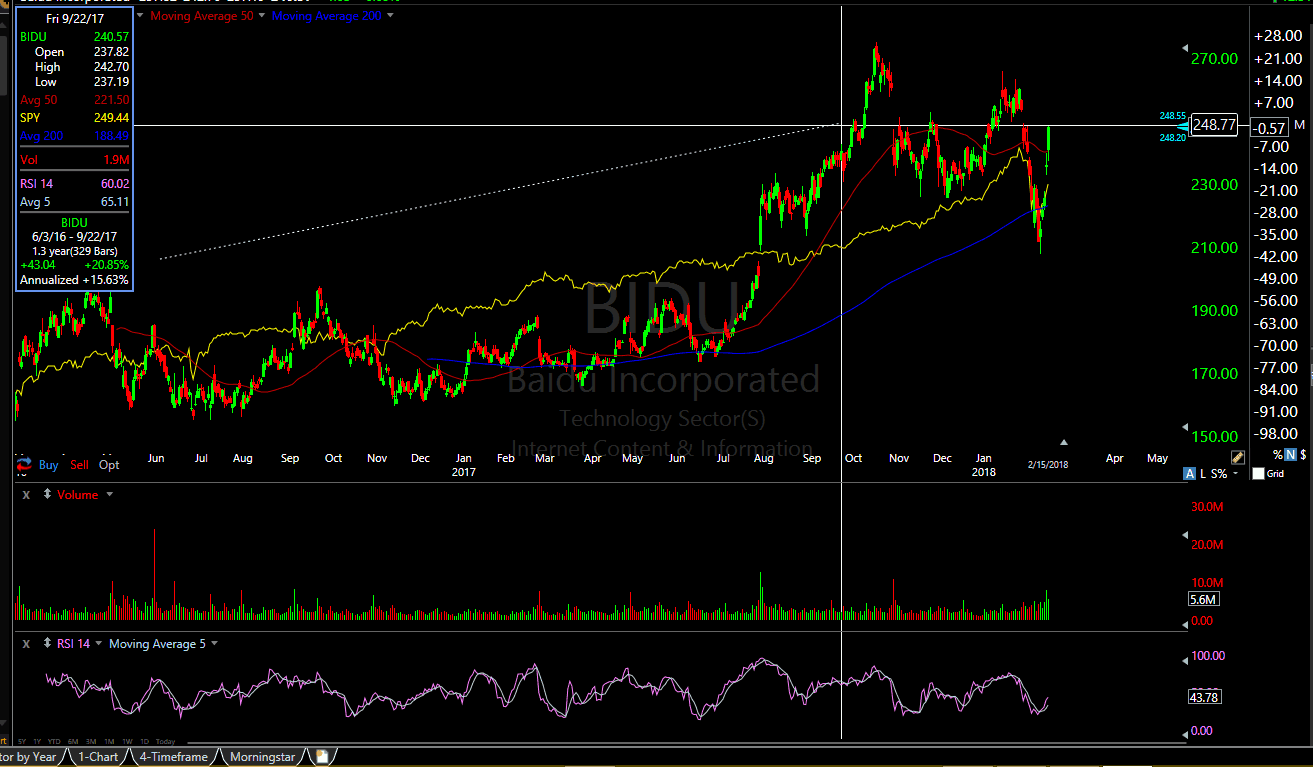This screenshot has height=767, width=1313.
Task: Click the small triangle marker above 2/15/2018
Action: [1064, 441]
